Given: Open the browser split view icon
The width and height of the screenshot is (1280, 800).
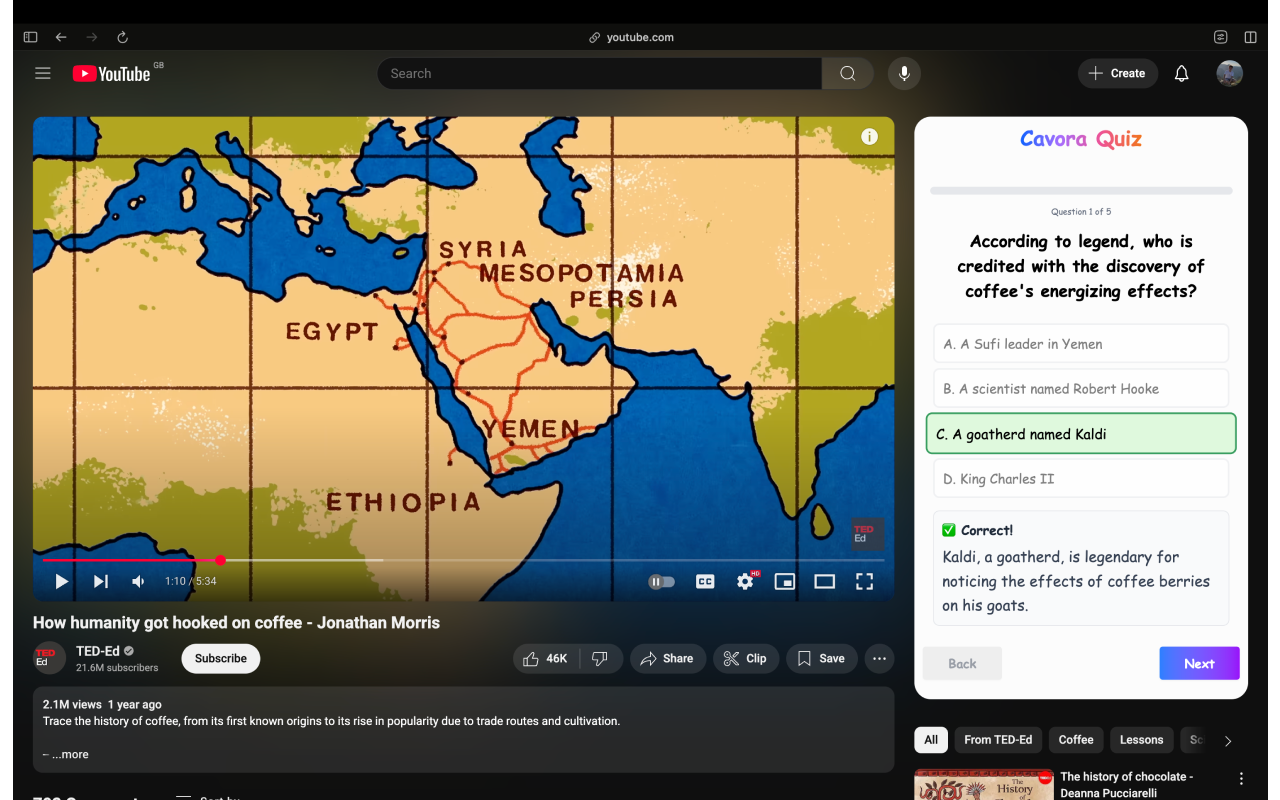Looking at the screenshot, I should (x=1250, y=37).
